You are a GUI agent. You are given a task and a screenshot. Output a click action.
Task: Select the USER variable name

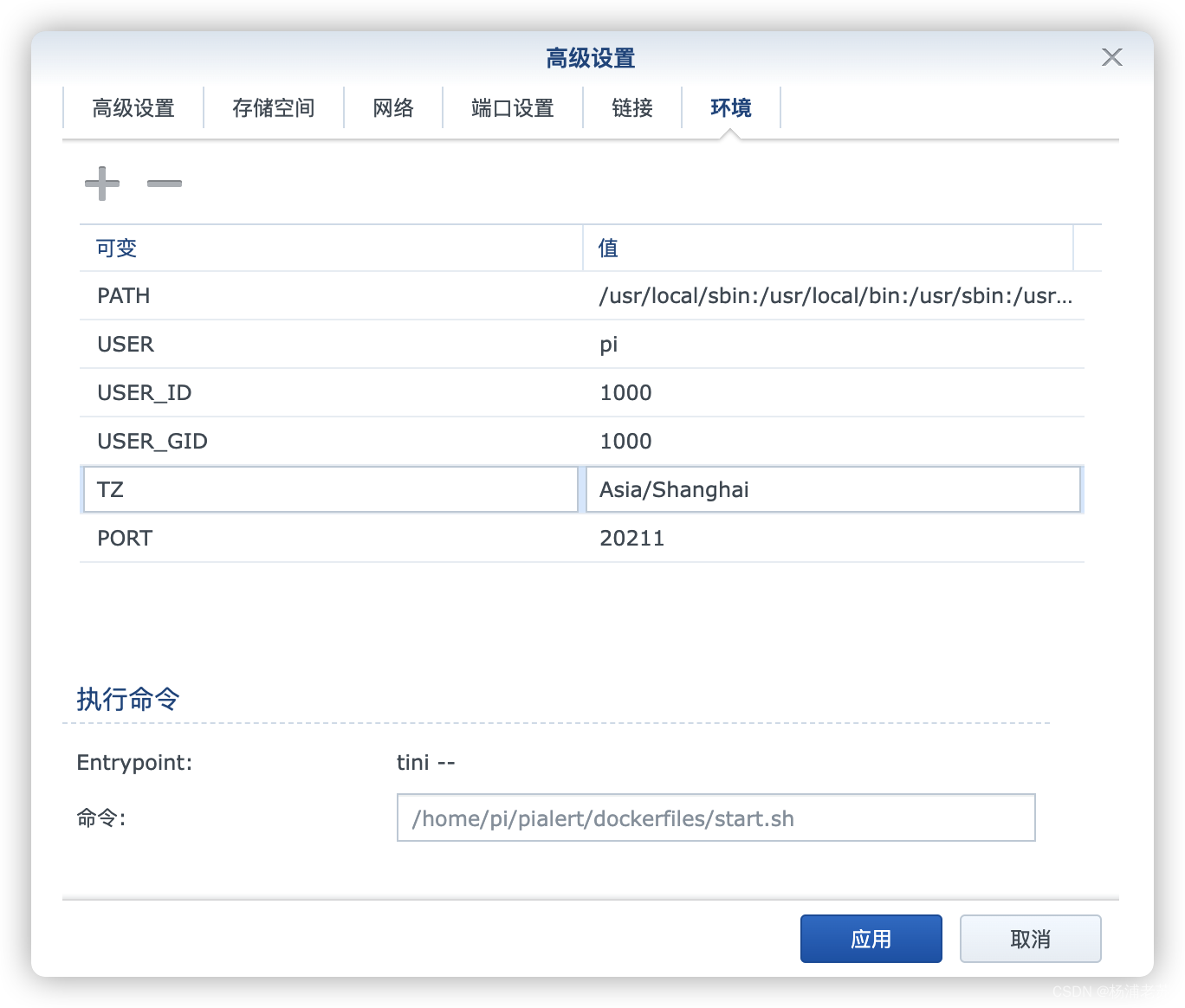pyautogui.click(x=126, y=344)
